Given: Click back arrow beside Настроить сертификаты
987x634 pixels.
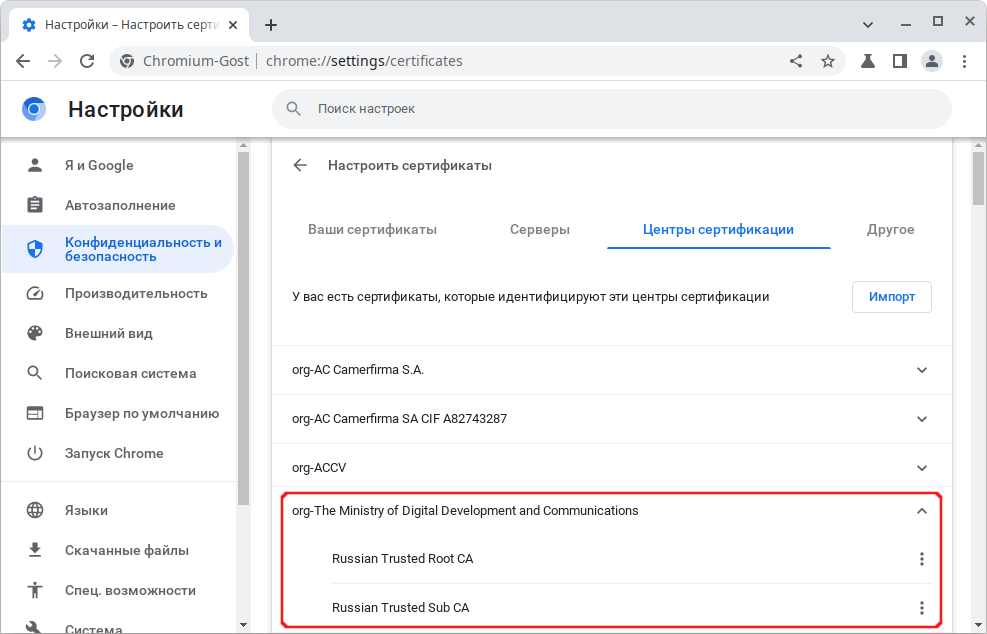Looking at the screenshot, I should tap(300, 165).
